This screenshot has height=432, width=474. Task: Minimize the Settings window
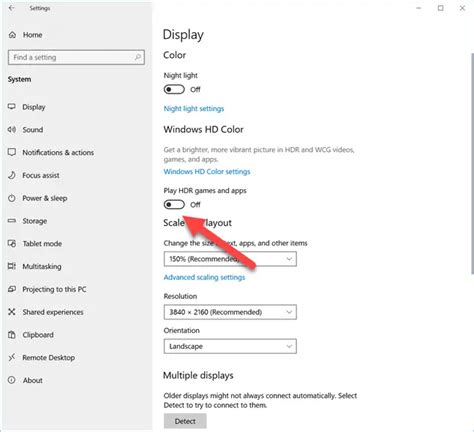click(419, 8)
